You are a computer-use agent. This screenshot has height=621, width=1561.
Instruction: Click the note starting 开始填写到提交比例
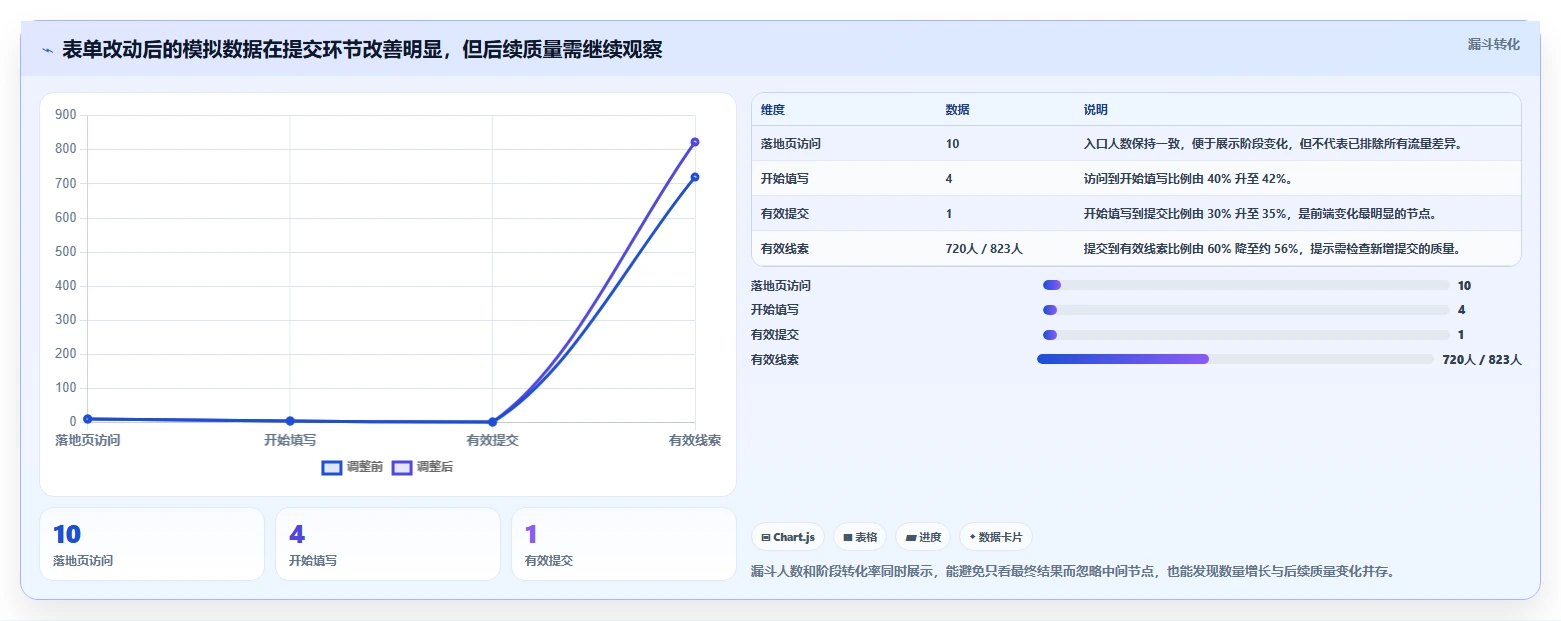click(x=1260, y=214)
